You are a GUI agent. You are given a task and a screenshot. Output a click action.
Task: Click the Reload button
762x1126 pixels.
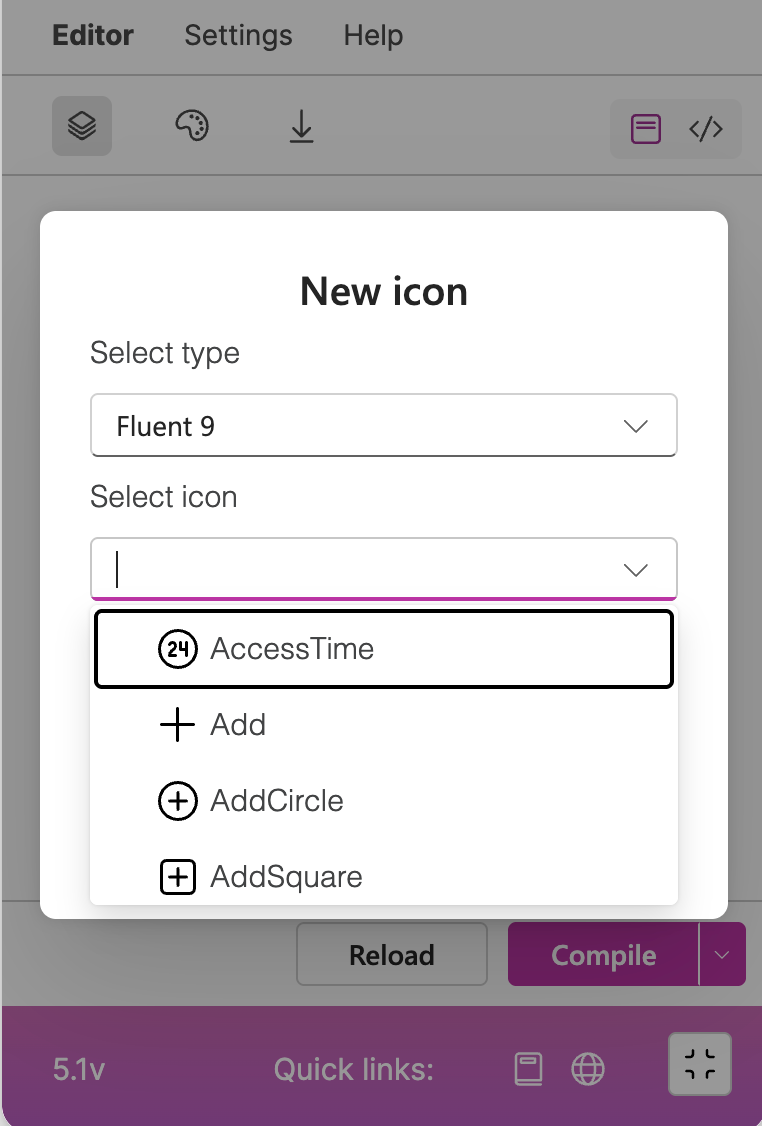[x=392, y=954]
